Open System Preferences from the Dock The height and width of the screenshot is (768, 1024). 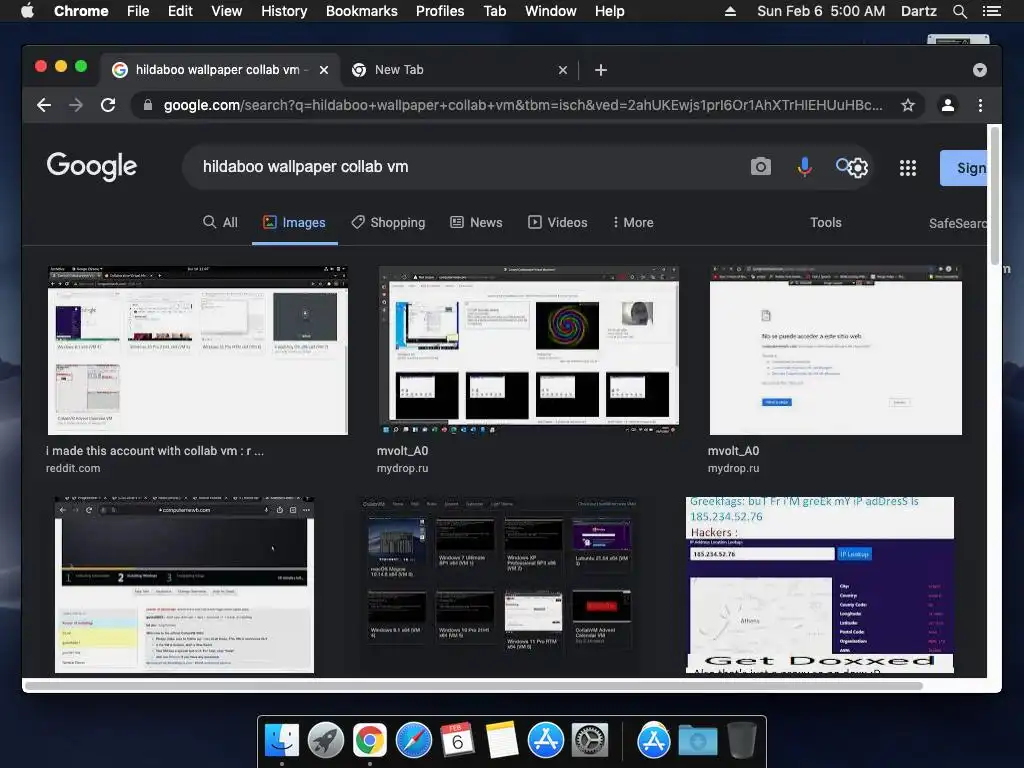tap(590, 741)
